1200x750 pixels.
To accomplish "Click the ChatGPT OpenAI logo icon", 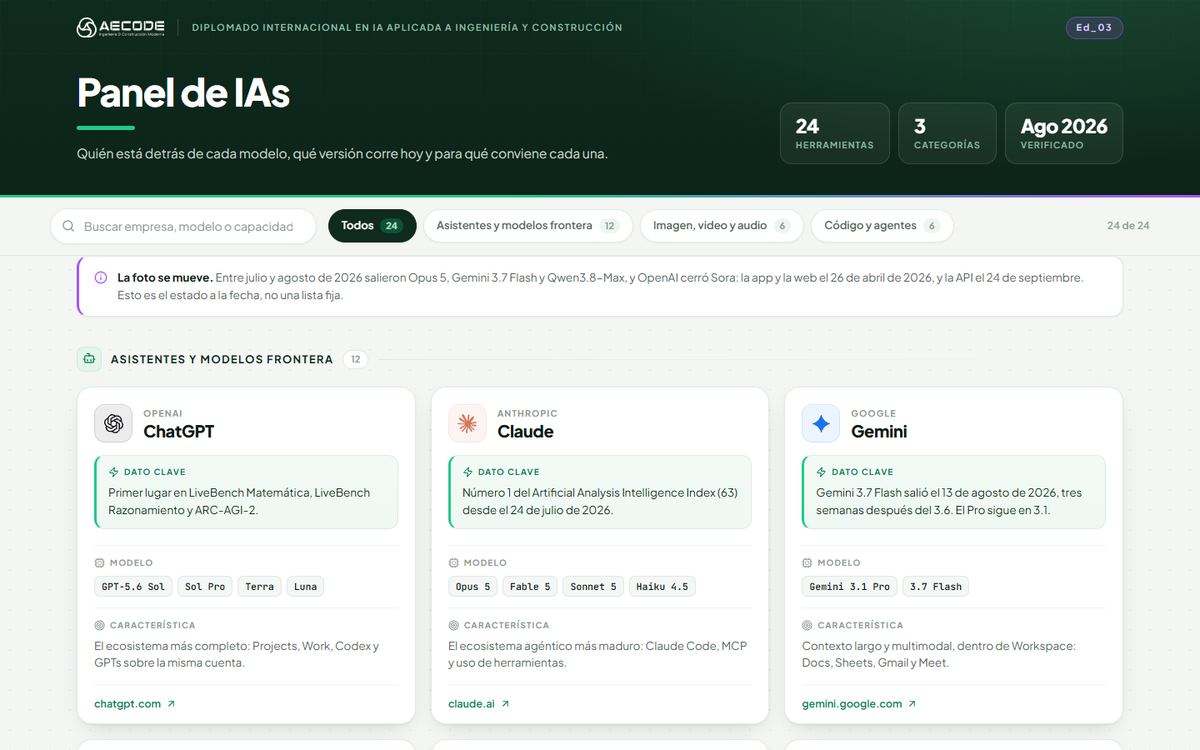I will point(113,423).
